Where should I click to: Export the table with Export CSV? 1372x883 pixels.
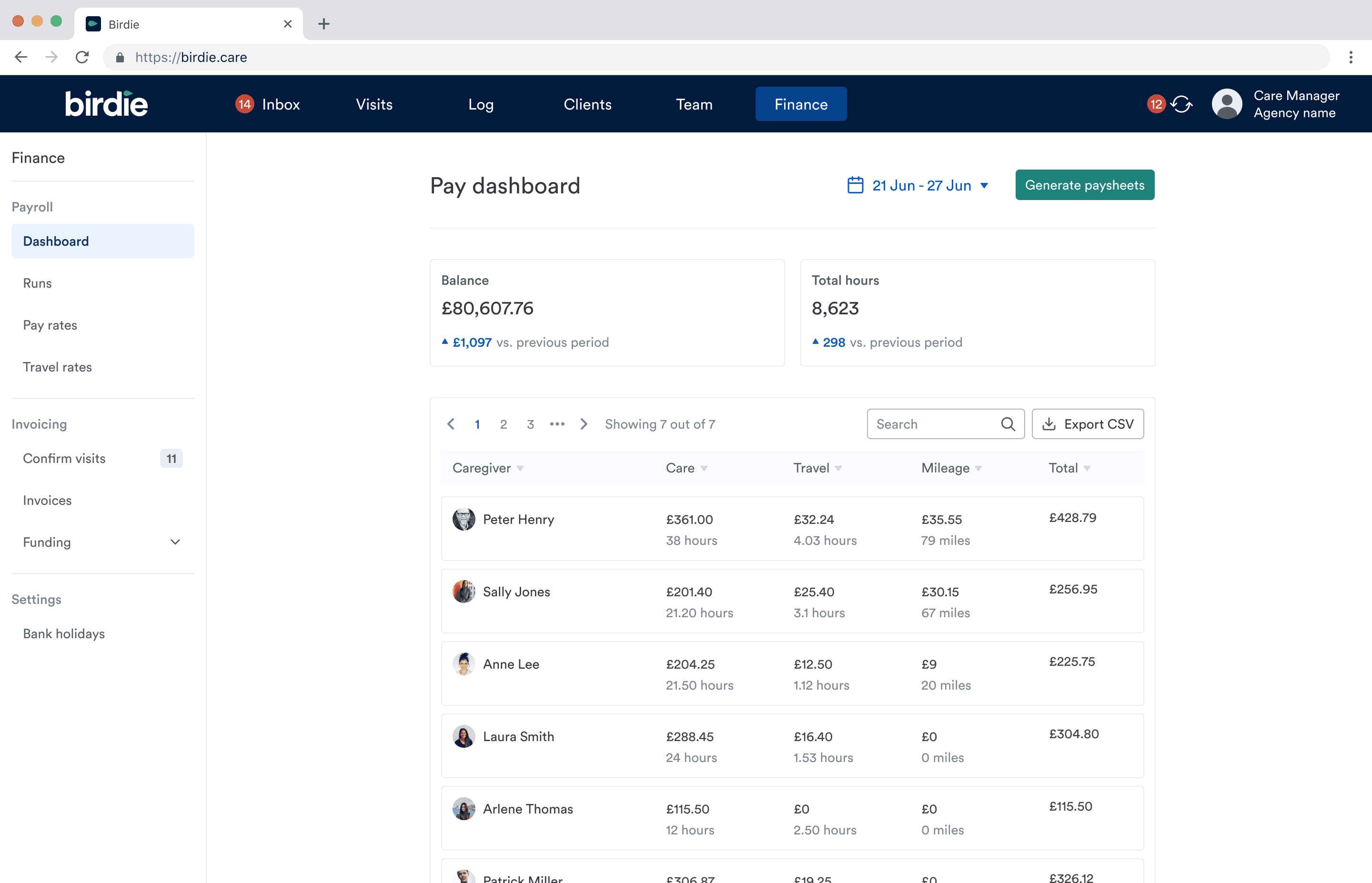click(x=1087, y=424)
